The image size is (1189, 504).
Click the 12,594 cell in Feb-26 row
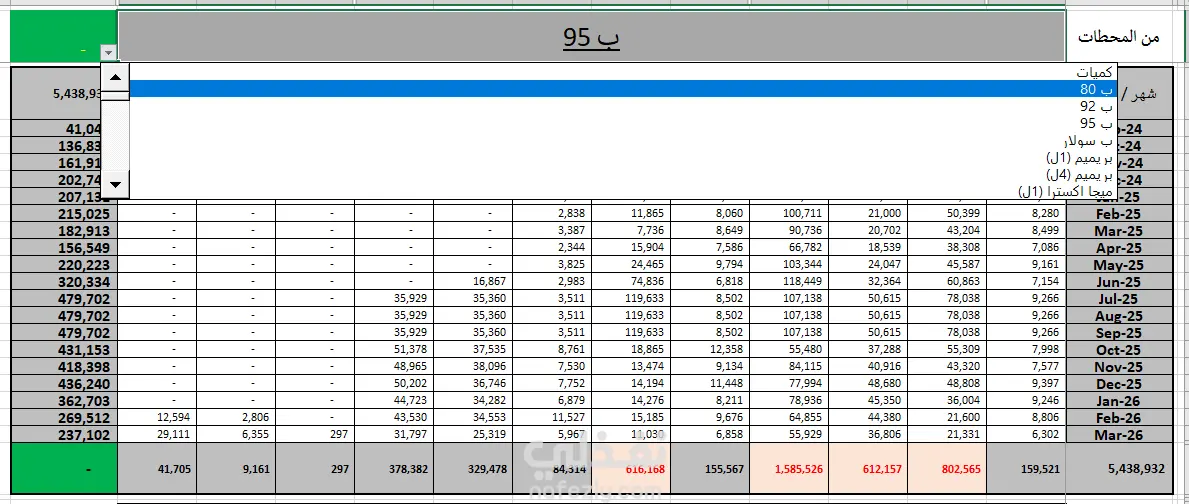pos(158,418)
